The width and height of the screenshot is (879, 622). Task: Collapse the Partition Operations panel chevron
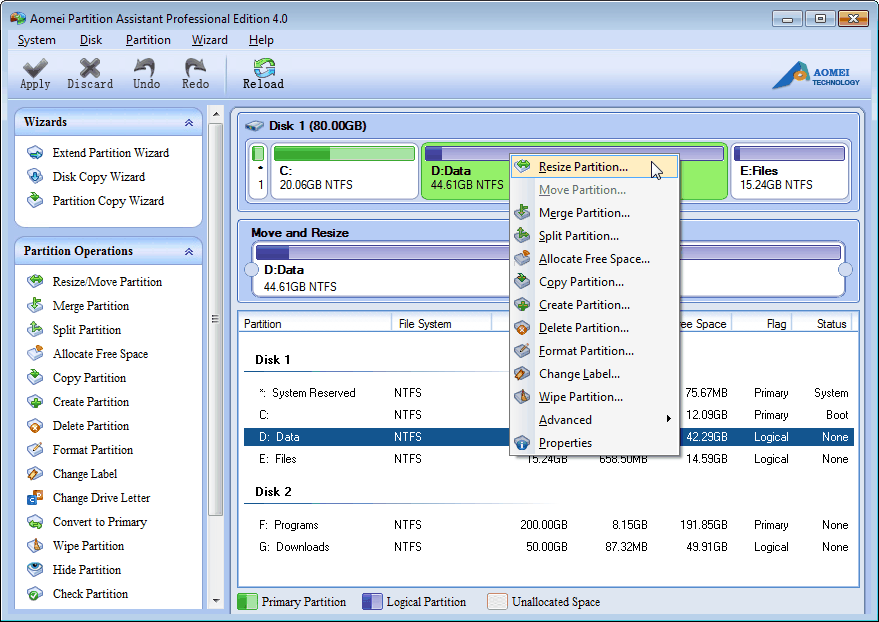(x=188, y=251)
